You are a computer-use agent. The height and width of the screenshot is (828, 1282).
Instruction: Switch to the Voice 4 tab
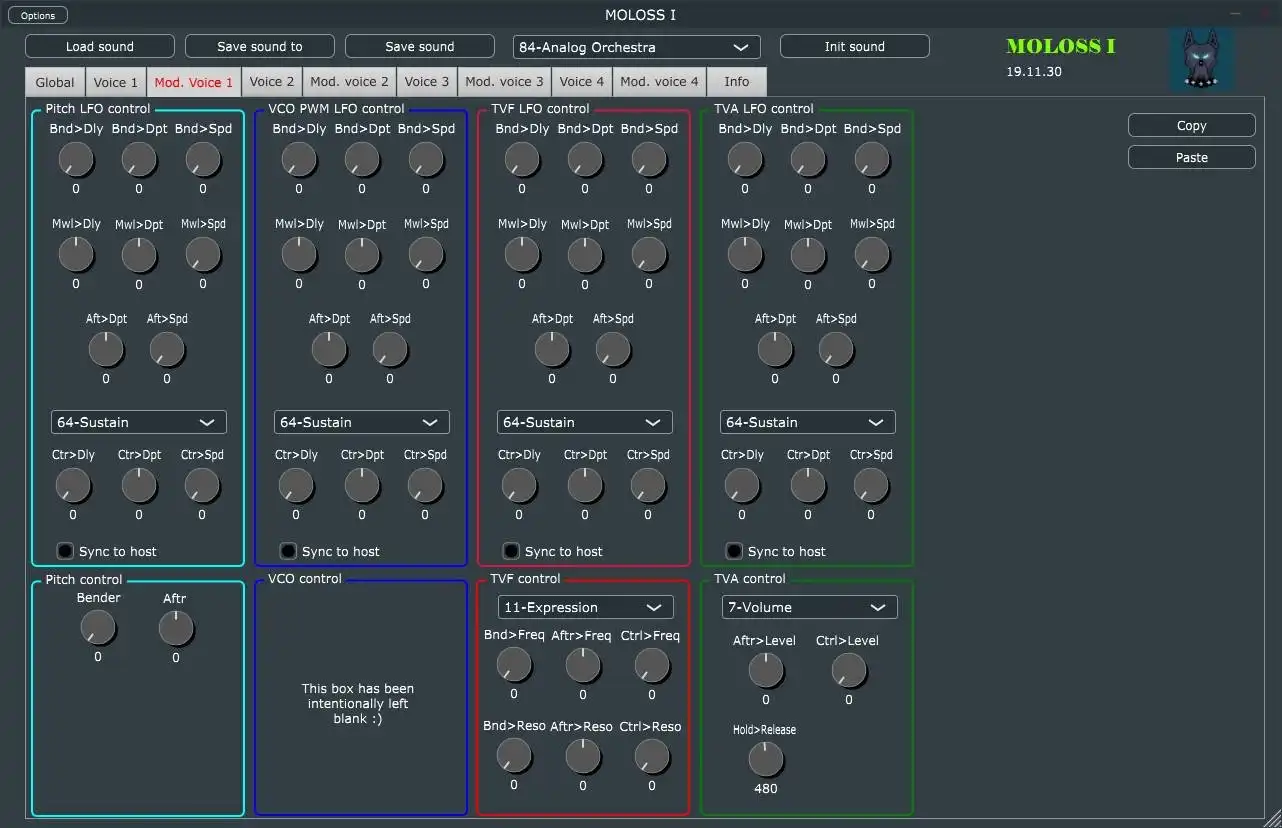582,82
